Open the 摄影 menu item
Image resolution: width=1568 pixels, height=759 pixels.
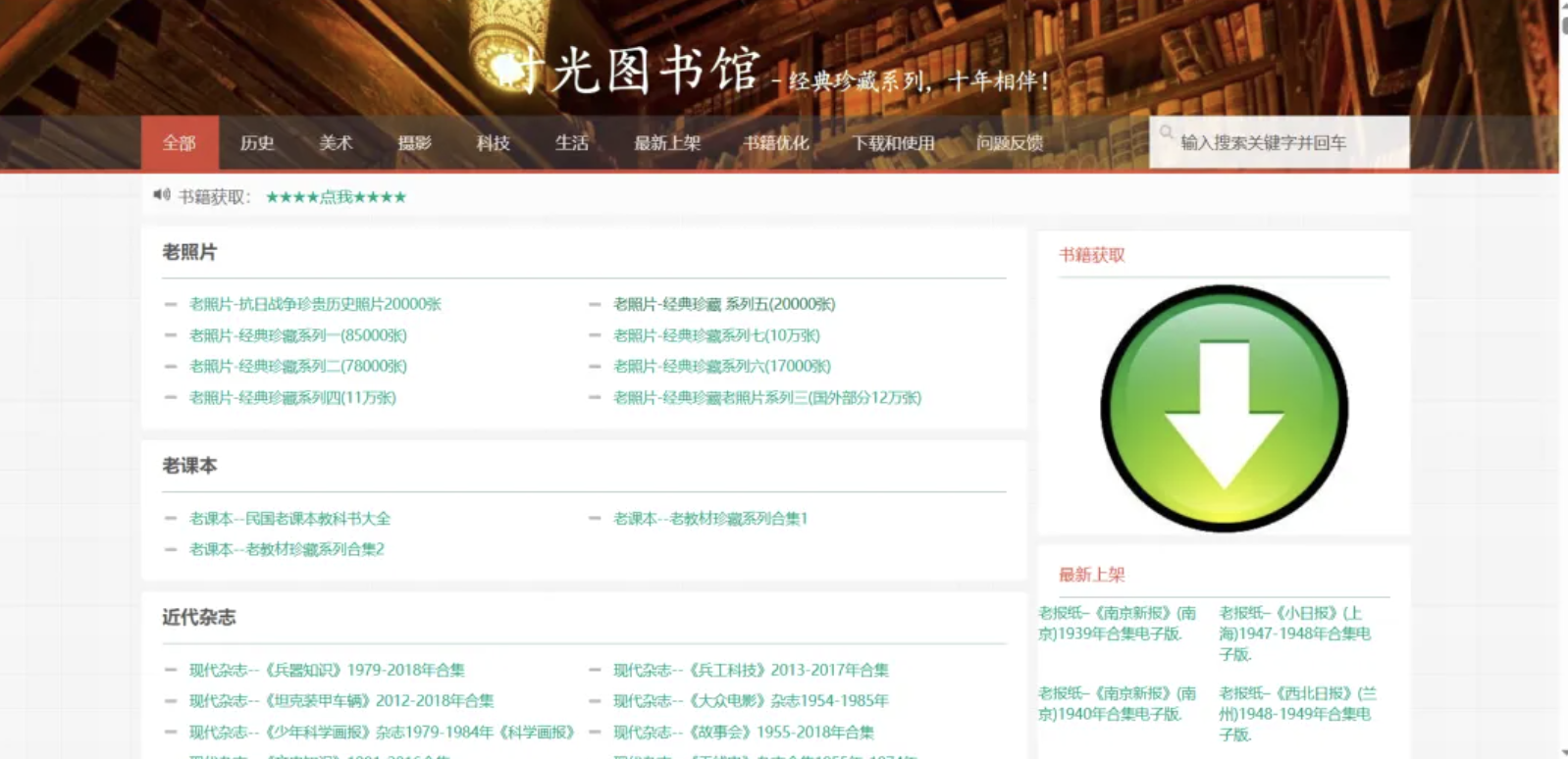click(414, 143)
